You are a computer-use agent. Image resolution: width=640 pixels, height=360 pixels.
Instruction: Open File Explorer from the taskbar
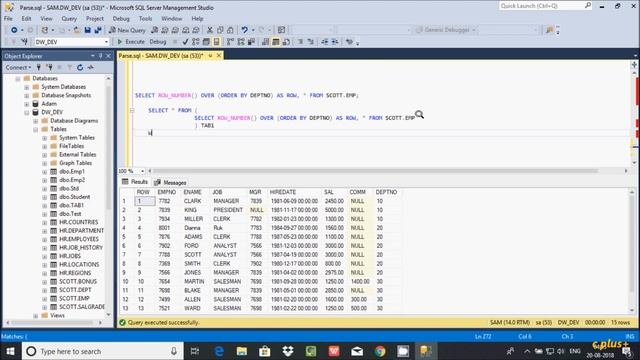pyautogui.click(x=242, y=351)
